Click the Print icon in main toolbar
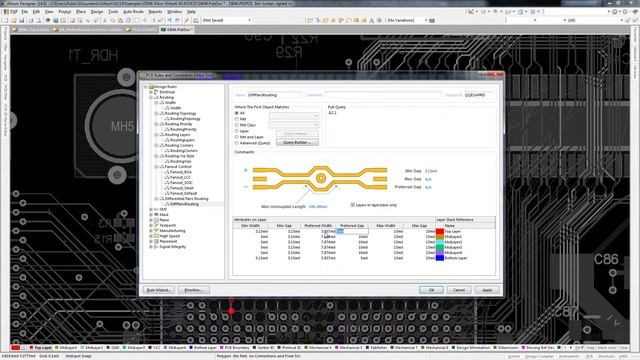The height and width of the screenshot is (360, 640). coord(31,20)
